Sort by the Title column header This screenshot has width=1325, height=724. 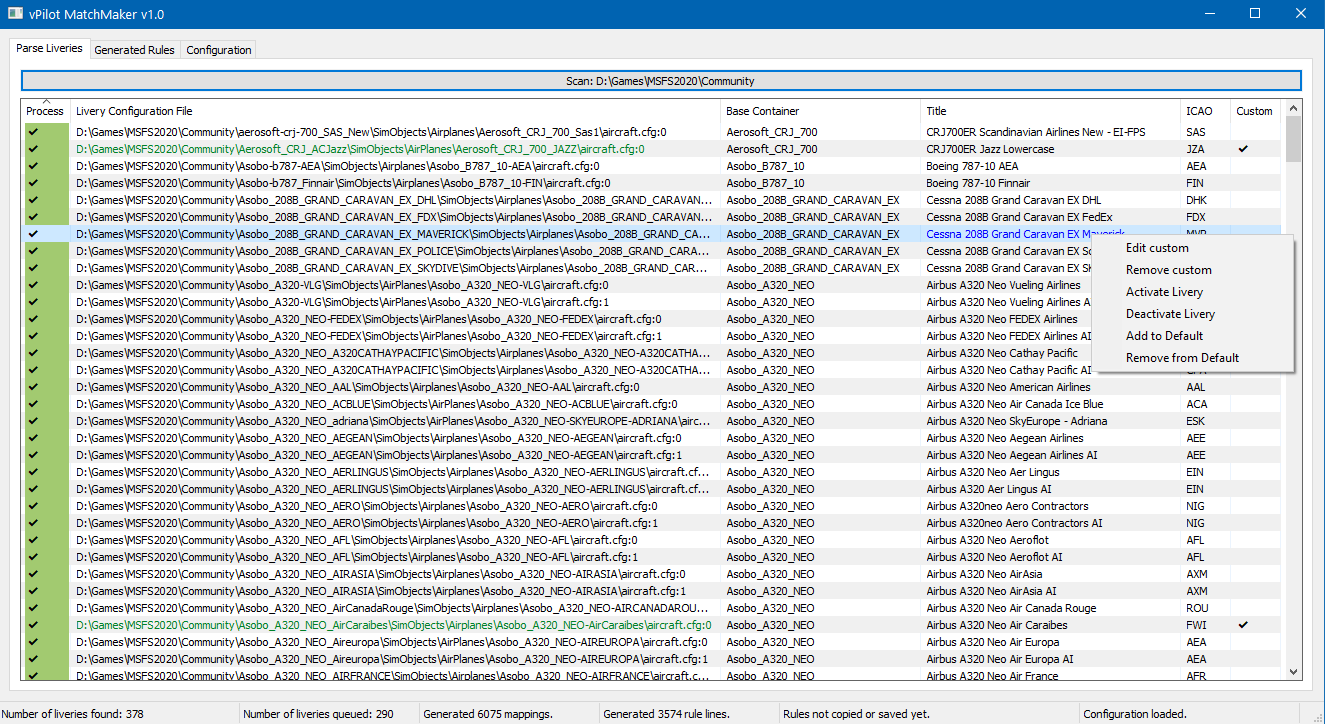coord(1051,111)
